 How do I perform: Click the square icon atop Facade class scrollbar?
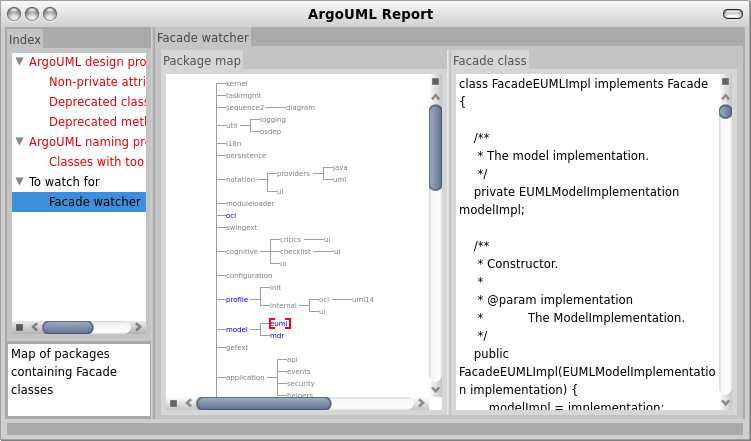tap(726, 81)
